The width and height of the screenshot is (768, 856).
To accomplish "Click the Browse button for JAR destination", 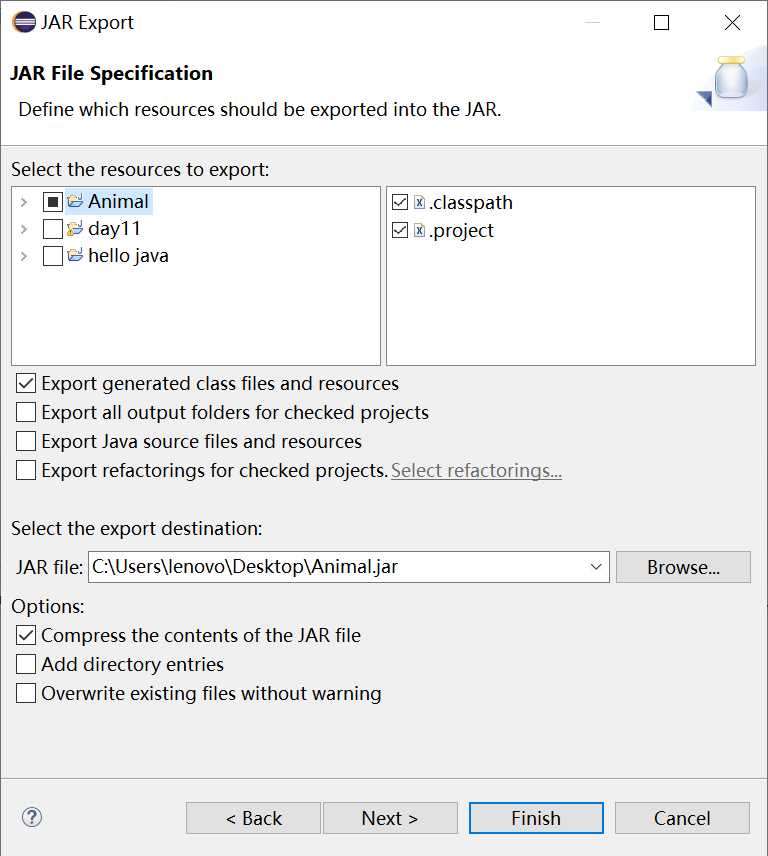I will point(683,567).
